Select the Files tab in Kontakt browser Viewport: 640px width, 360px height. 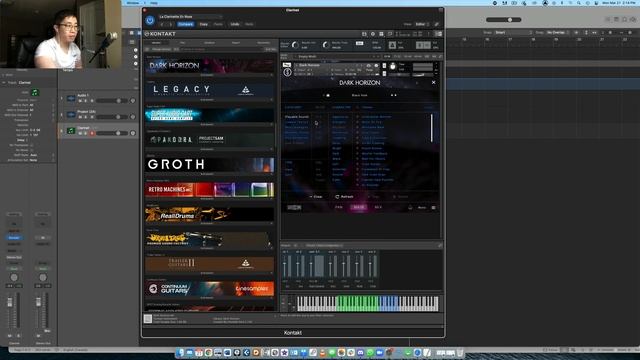pyautogui.click(x=182, y=42)
